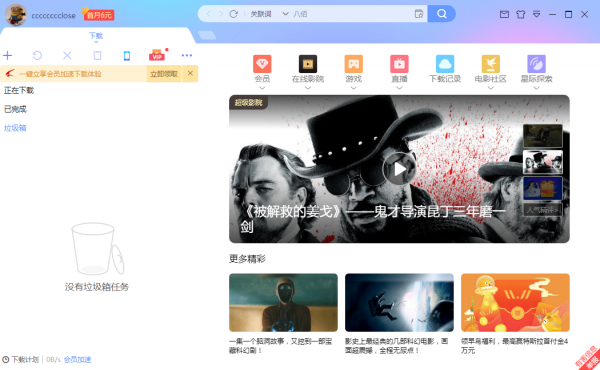The height and width of the screenshot is (370, 600).
Task: Open the orange red-envelope promo thumbnail
Action: coord(515,302)
